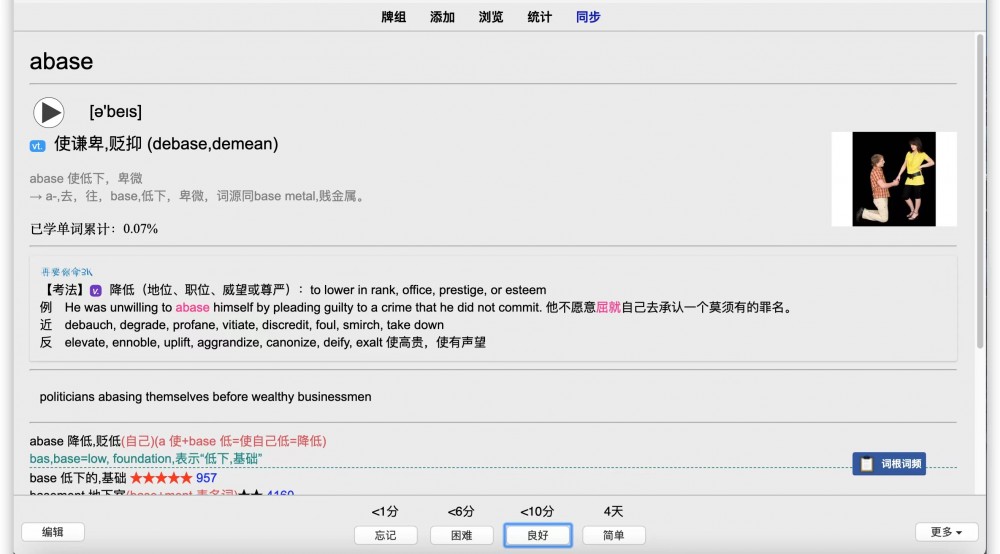Click the vertical scrollbar on the right
Screen dimensions: 1000x554
pyautogui.click(x=980, y=191)
